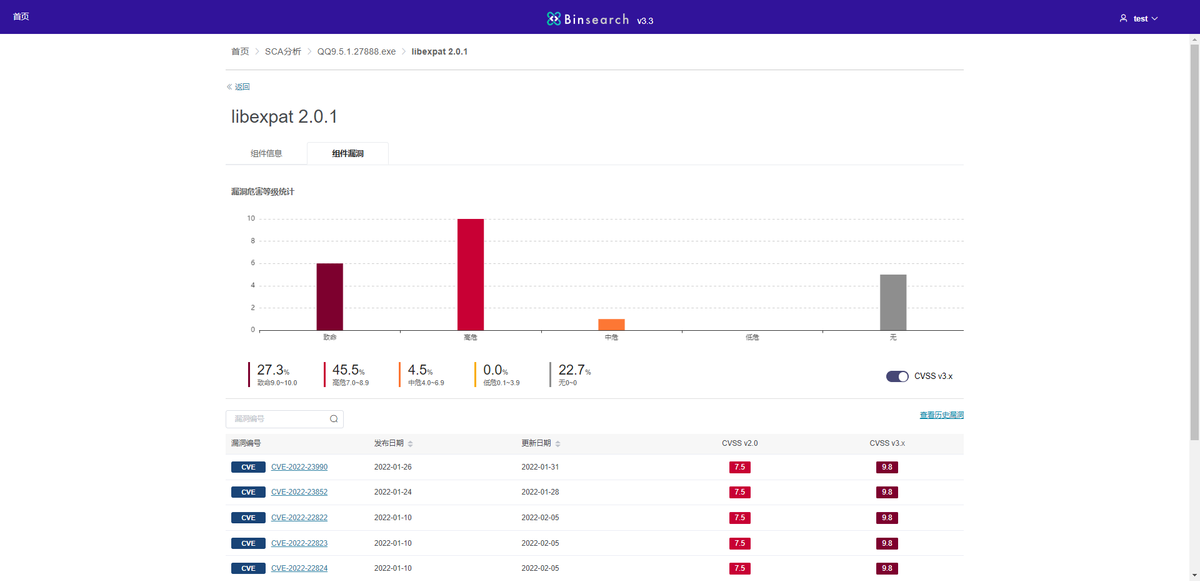Click publish date 2022-01-24 cell
Viewport: 1200px width, 581px height.
(393, 492)
